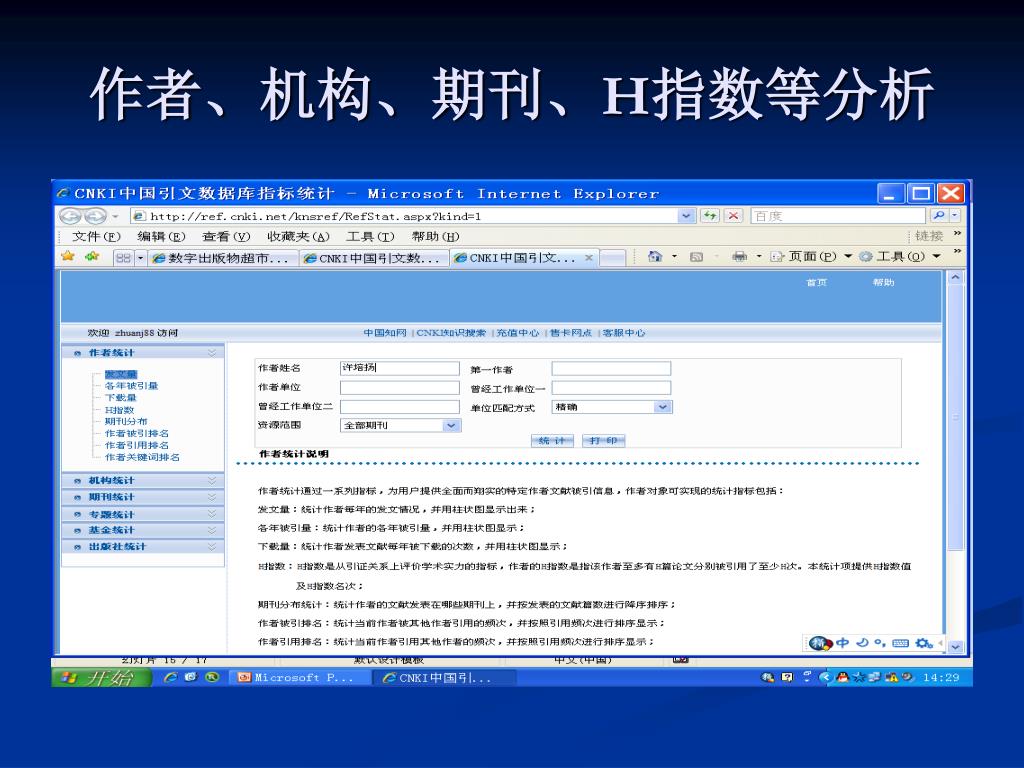The image size is (1024, 768).
Task: Open the 单位匹配方式 精确 dropdown
Action: (612, 407)
